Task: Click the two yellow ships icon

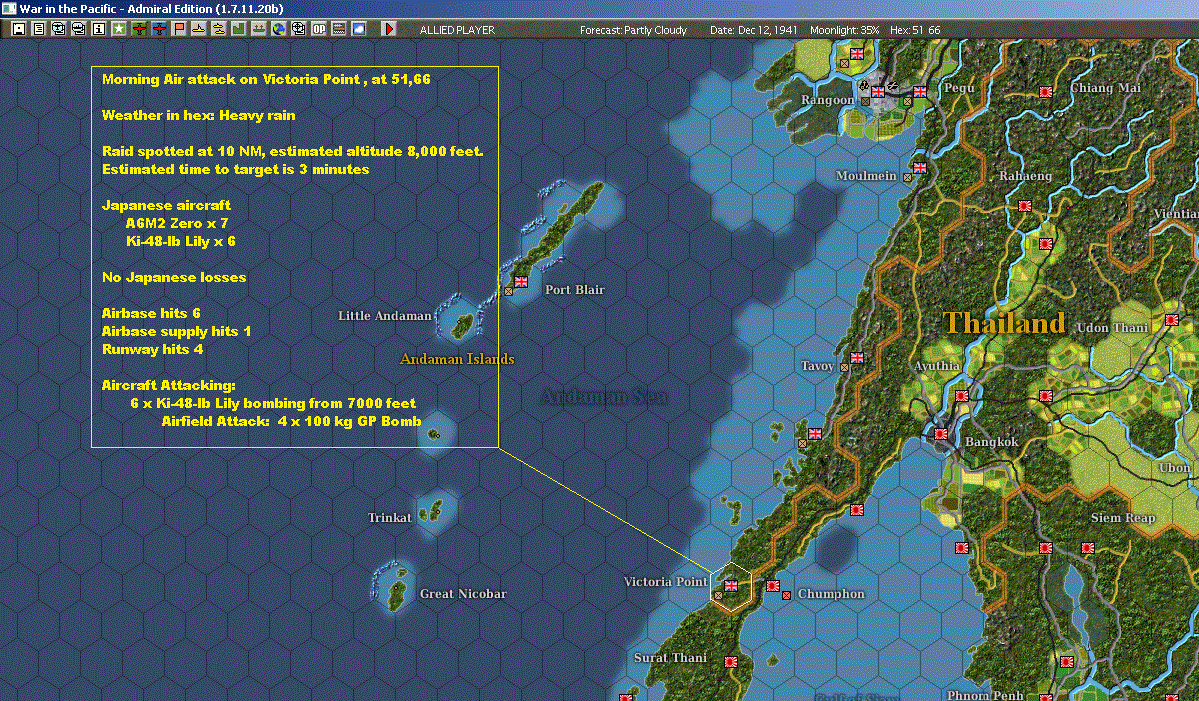Action: coord(219,29)
